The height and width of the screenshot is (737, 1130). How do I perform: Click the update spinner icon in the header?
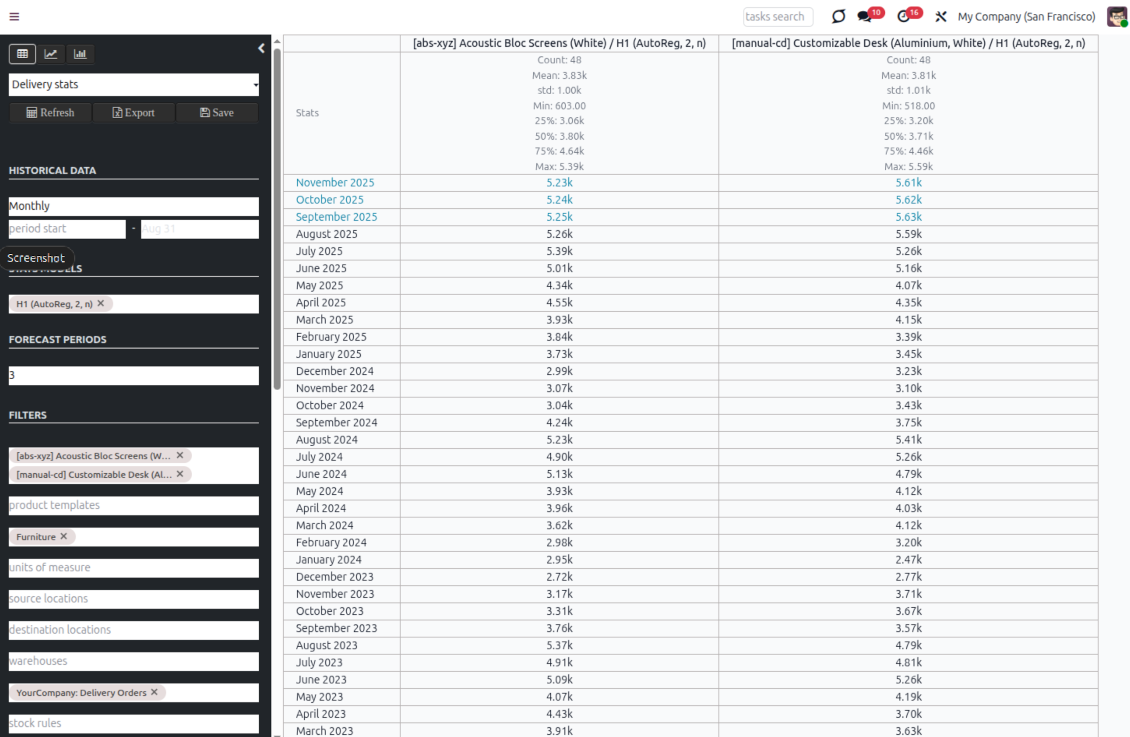[838, 16]
